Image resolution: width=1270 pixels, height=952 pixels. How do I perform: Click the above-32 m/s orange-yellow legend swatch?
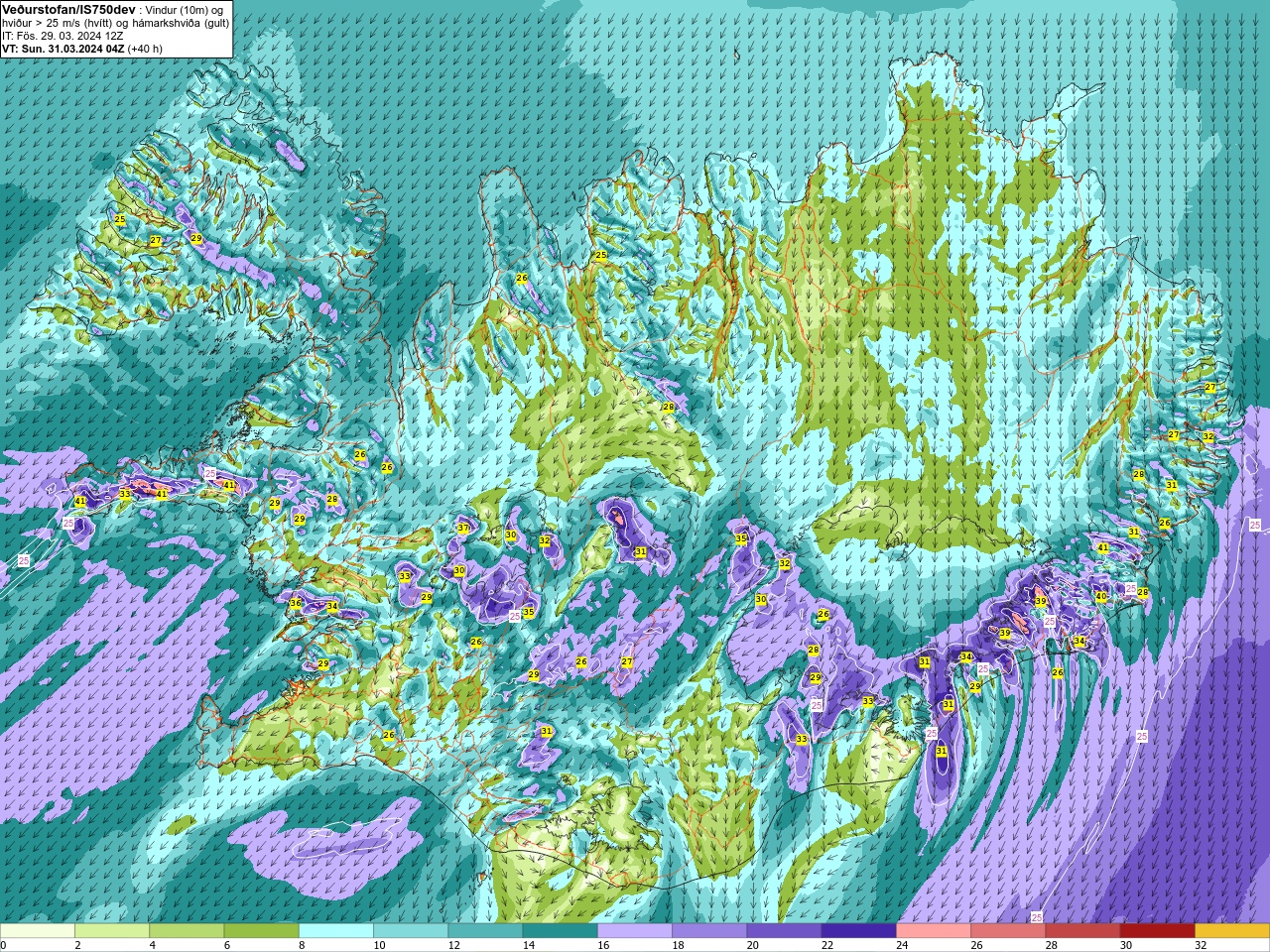1232,931
